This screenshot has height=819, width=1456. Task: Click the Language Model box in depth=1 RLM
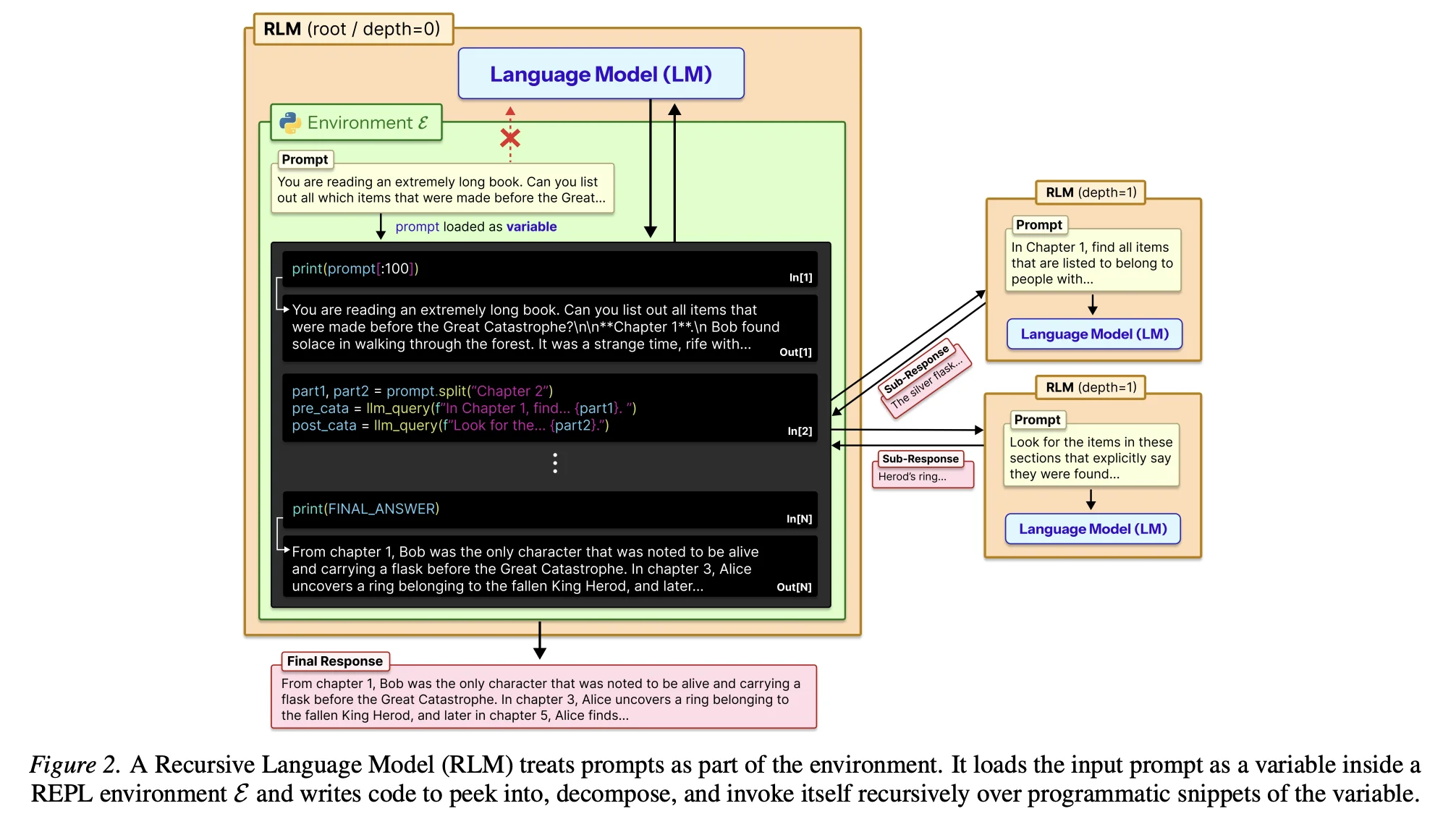1093,334
